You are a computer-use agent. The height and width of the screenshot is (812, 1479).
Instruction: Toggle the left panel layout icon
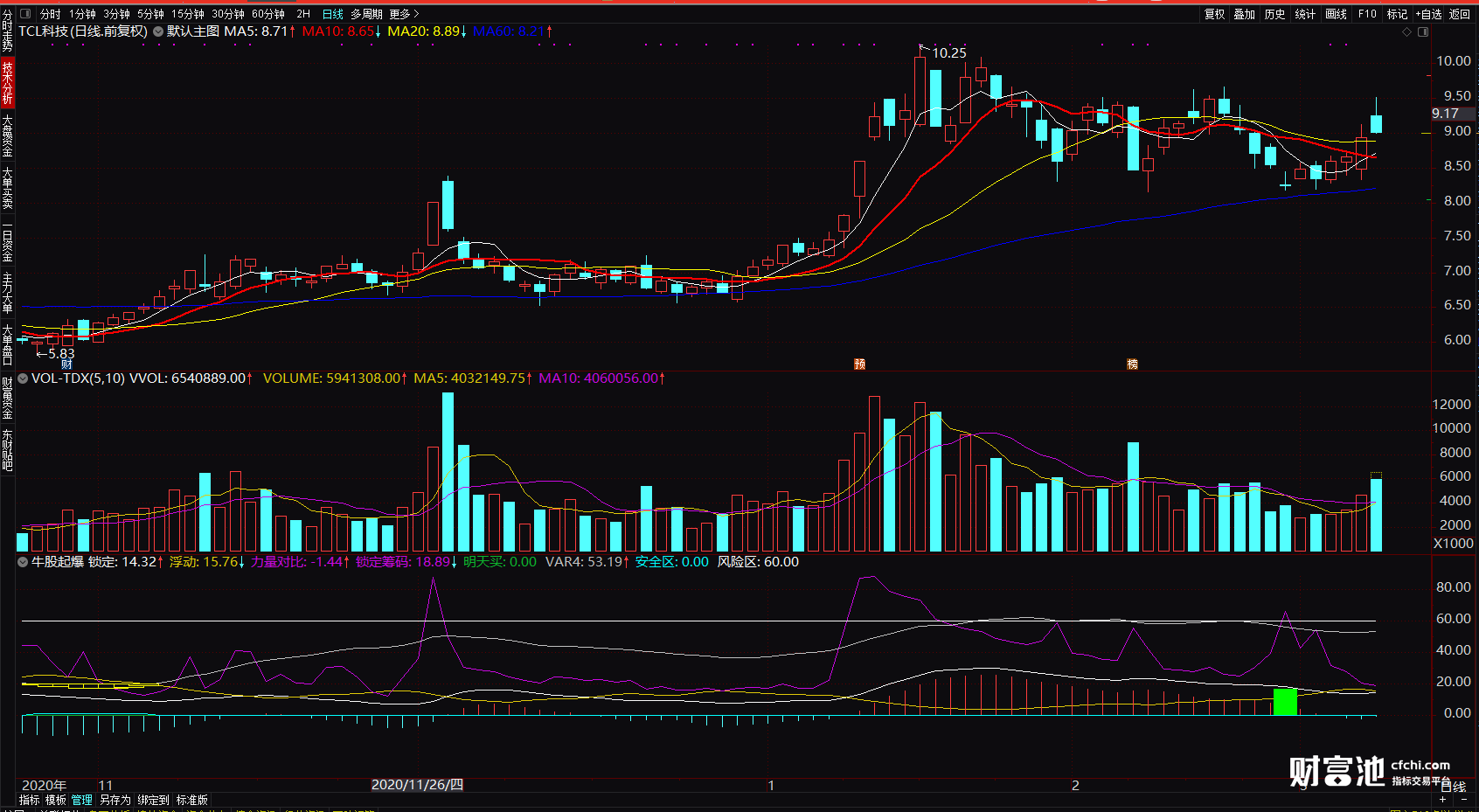[x=25, y=14]
